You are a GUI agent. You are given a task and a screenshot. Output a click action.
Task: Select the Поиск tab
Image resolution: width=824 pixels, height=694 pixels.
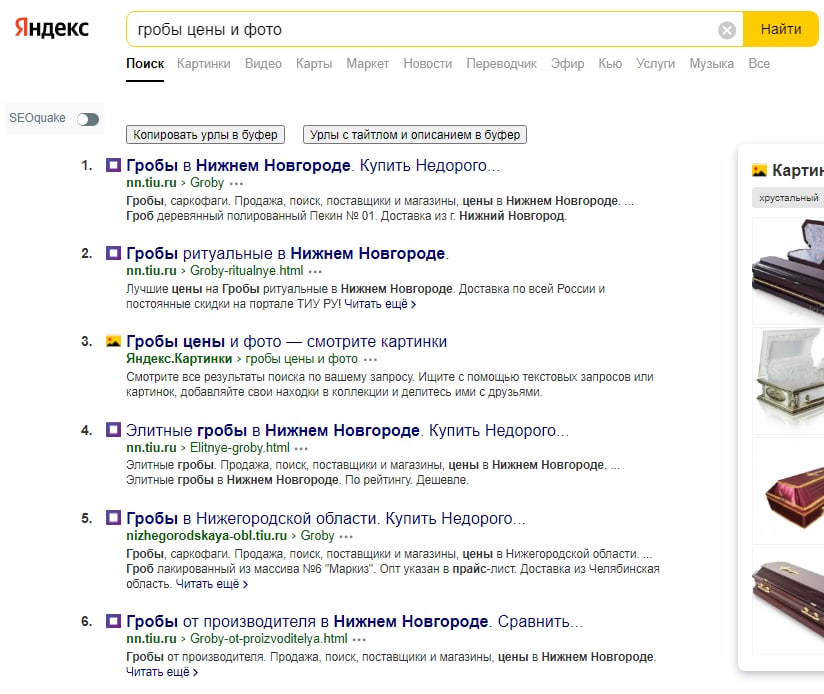point(145,64)
